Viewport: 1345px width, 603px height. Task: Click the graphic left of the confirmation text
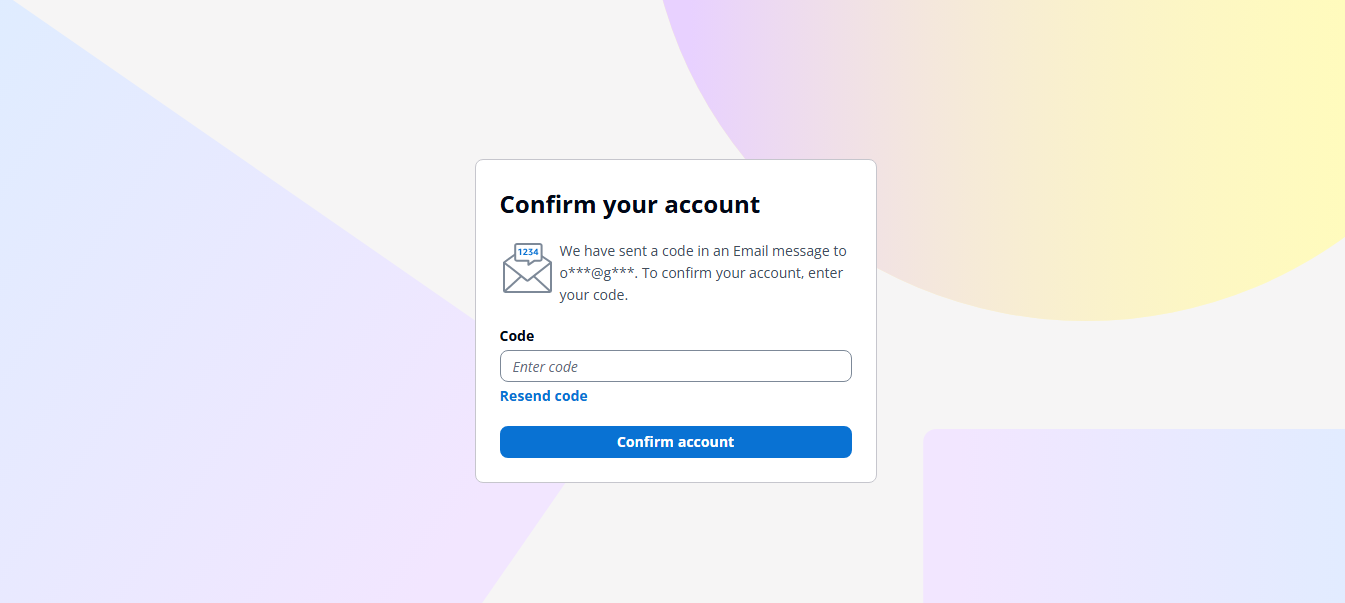click(x=526, y=268)
